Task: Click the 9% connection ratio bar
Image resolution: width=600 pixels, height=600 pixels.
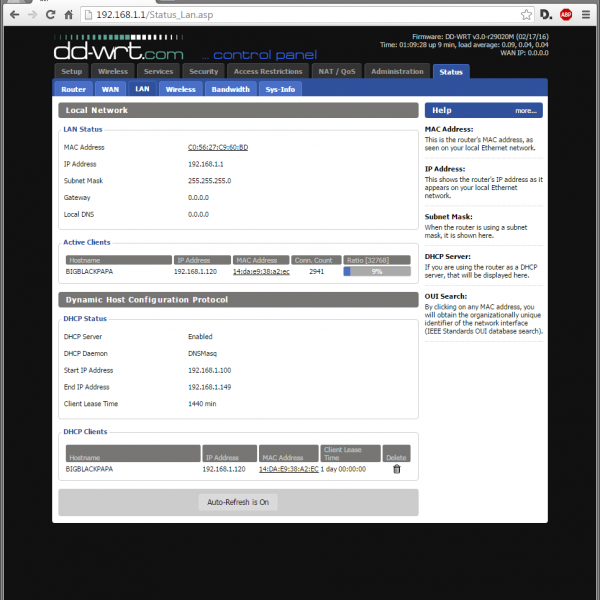Action: (378, 271)
